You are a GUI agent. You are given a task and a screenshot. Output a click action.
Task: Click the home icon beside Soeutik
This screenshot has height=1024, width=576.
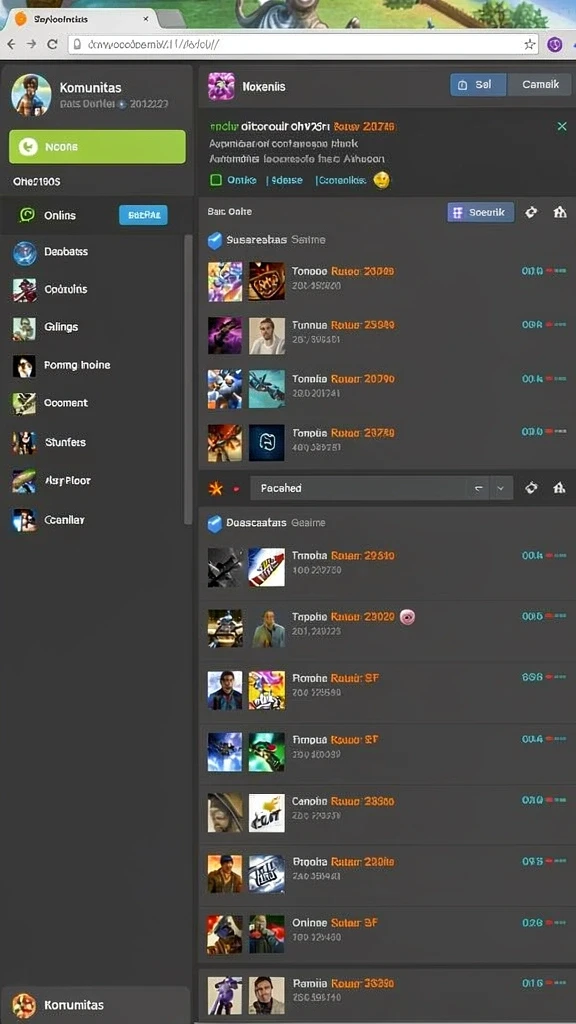click(560, 212)
